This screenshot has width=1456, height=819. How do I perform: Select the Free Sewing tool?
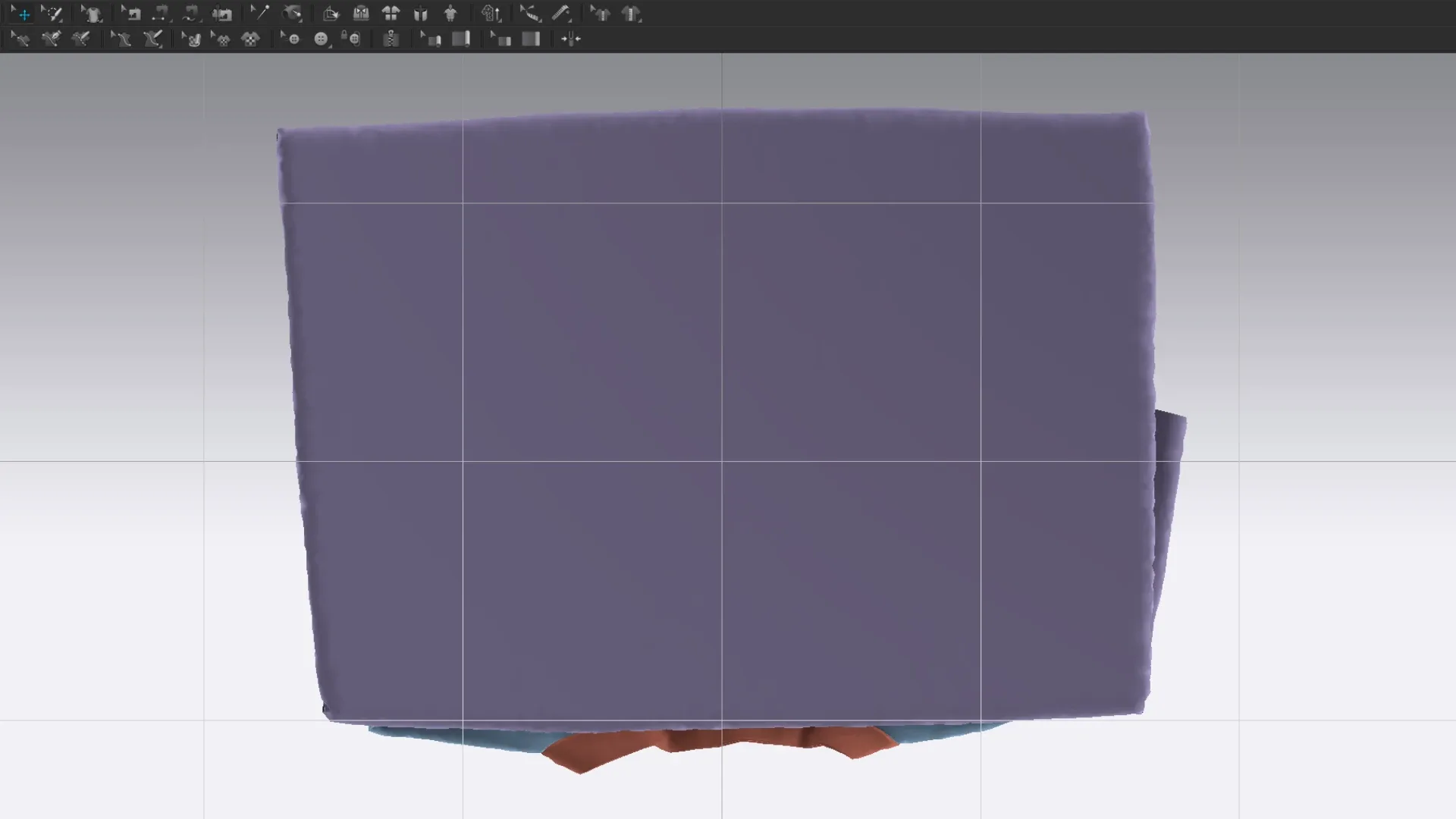(x=190, y=14)
